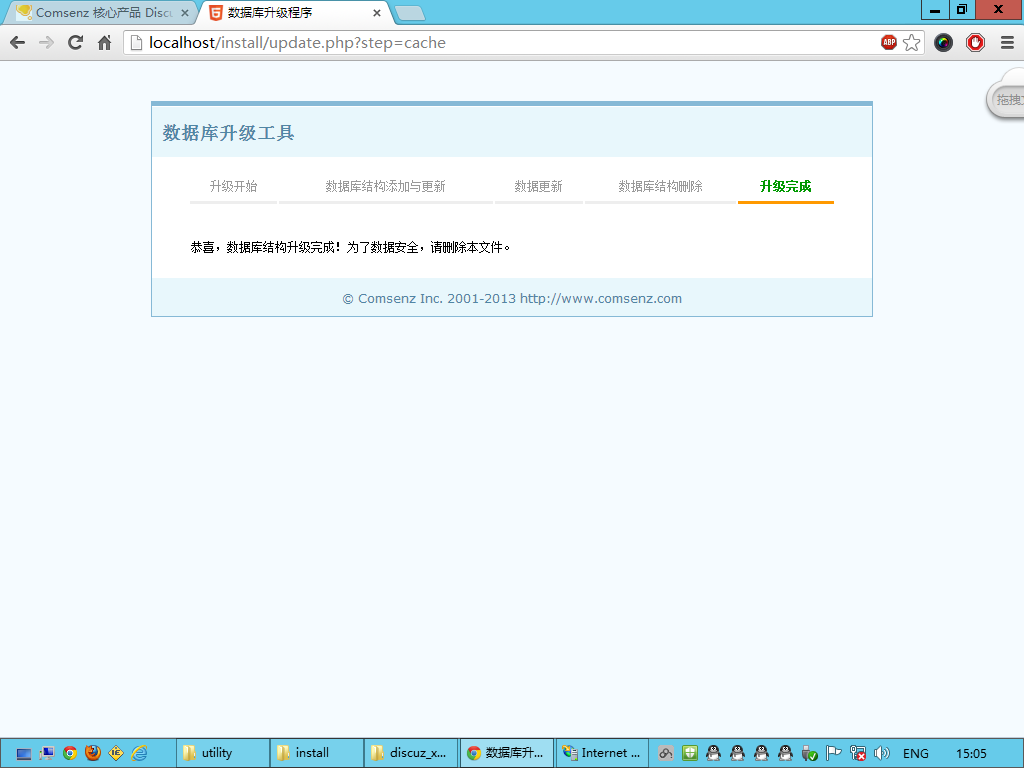Switch to the install folder taskbar button
The width and height of the screenshot is (1024, 768).
[317, 753]
